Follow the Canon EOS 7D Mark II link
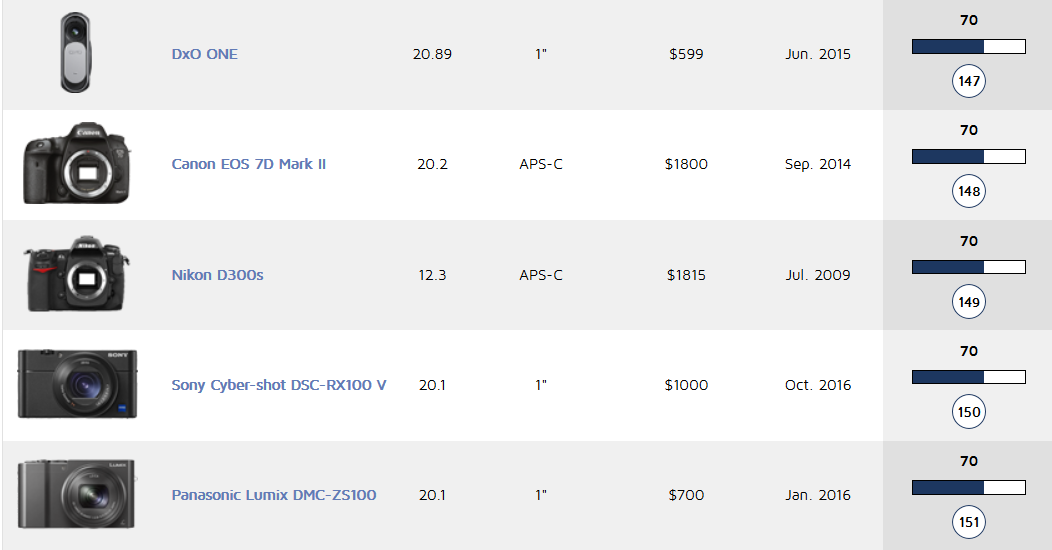This screenshot has width=1052, height=550. pyautogui.click(x=248, y=164)
